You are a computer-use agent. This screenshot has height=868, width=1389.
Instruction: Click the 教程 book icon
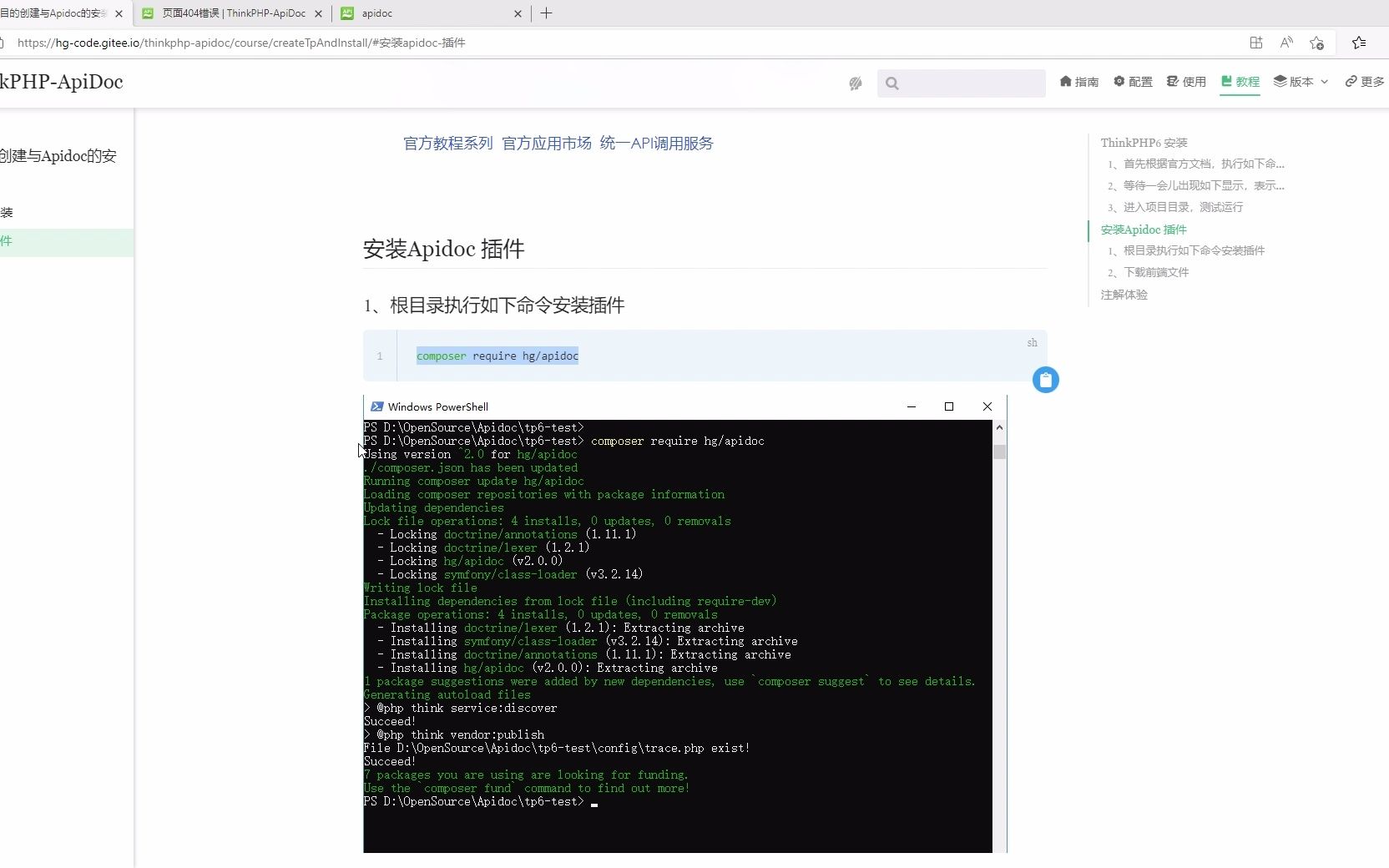1226,81
